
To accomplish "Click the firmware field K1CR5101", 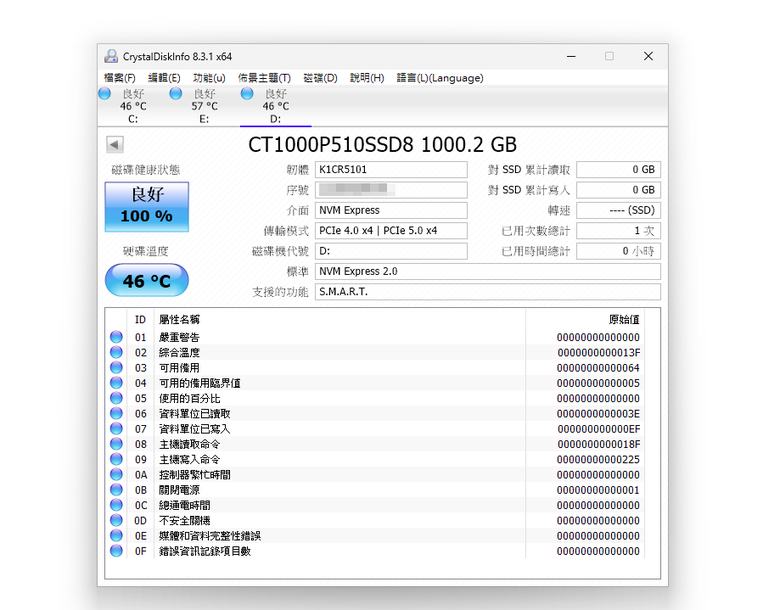I will click(x=391, y=170).
